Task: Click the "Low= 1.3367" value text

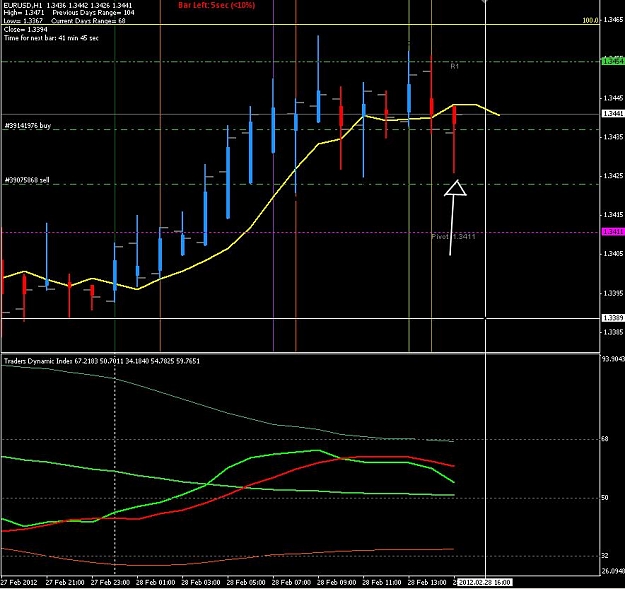Action: pyautogui.click(x=23, y=21)
